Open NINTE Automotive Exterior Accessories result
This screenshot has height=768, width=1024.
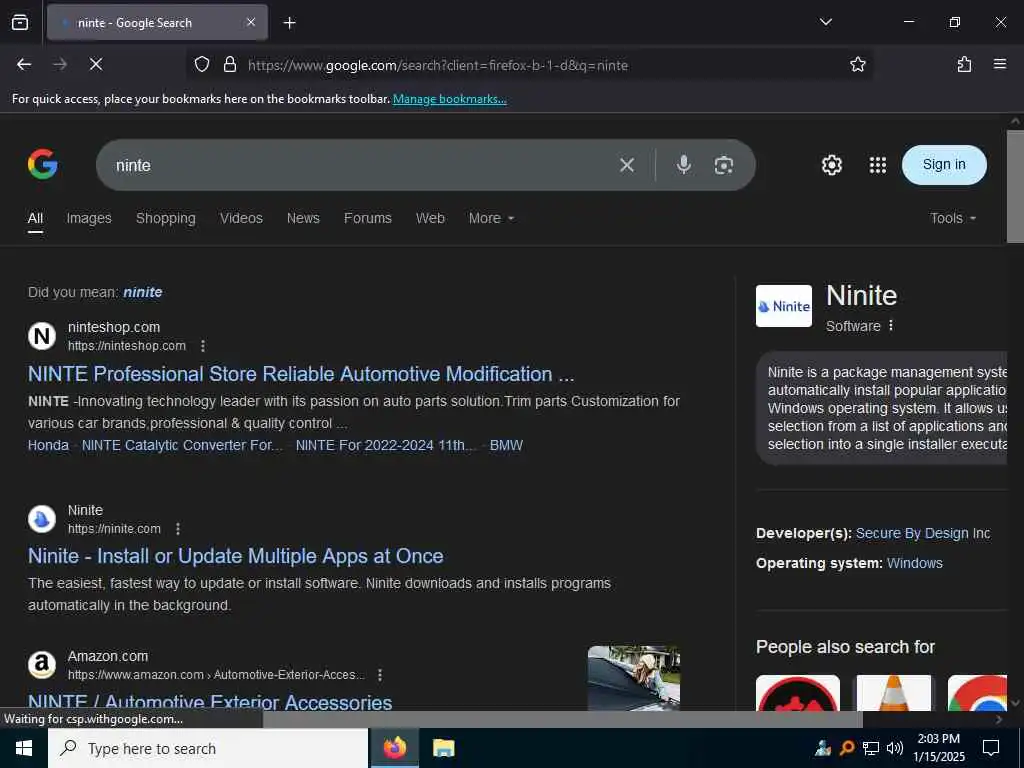pos(210,702)
